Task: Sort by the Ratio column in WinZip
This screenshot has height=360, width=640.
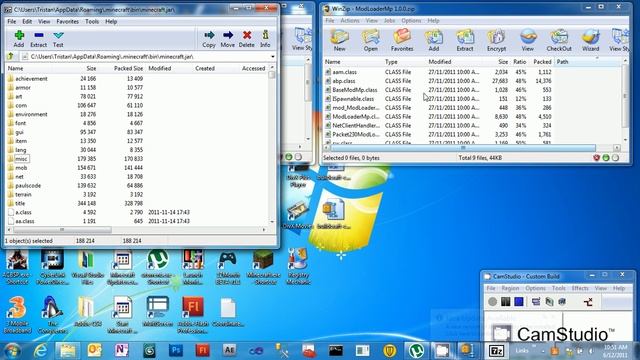Action: [519, 62]
